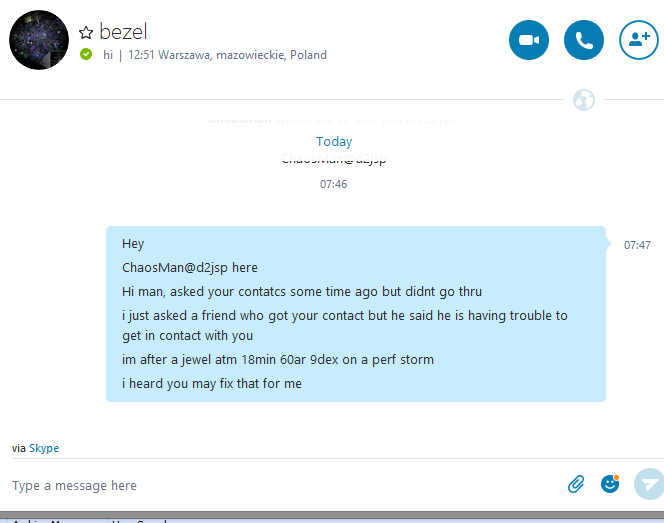Open the emoticon picker
This screenshot has width=664, height=523.
pyautogui.click(x=610, y=484)
